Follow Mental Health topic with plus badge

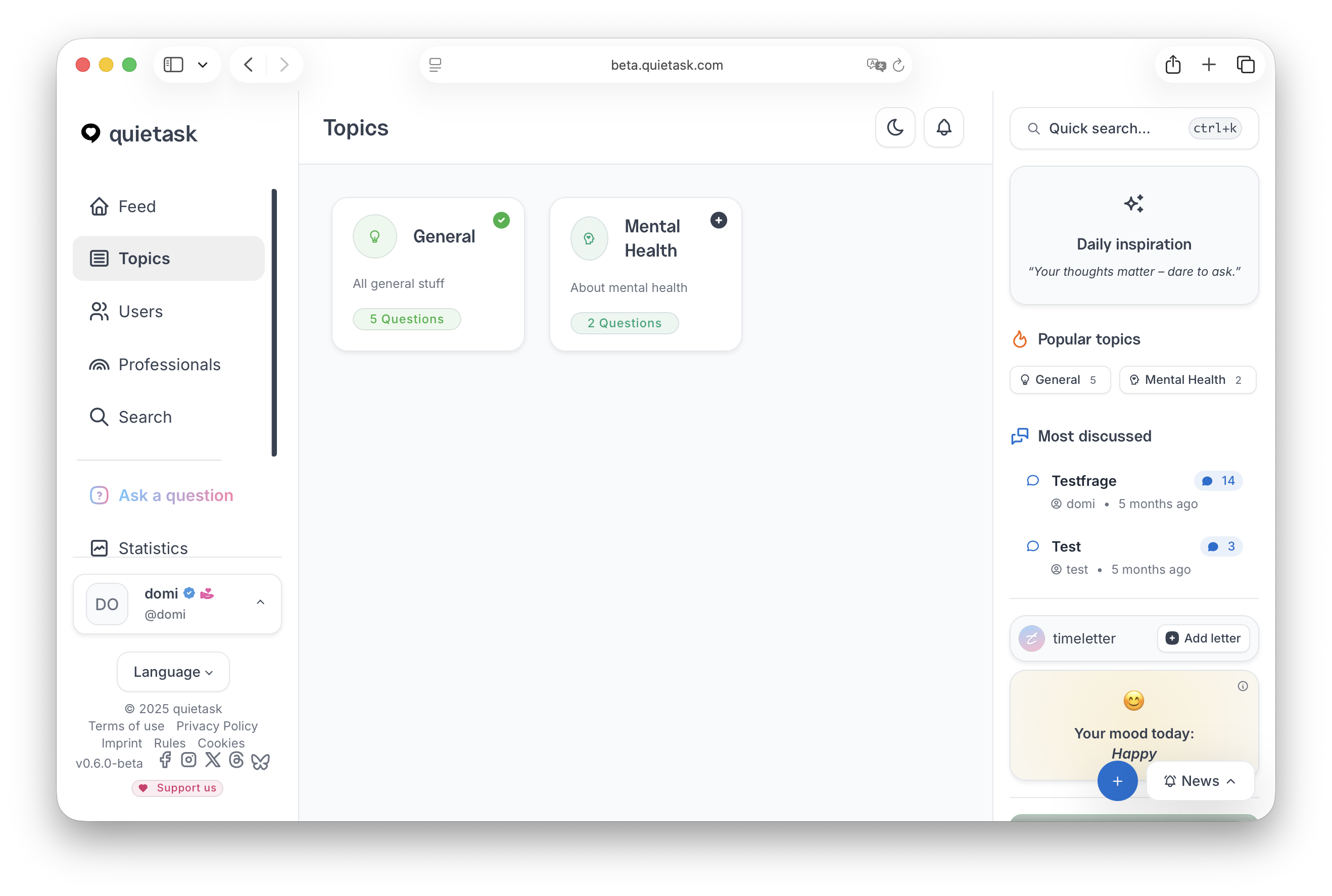[718, 220]
